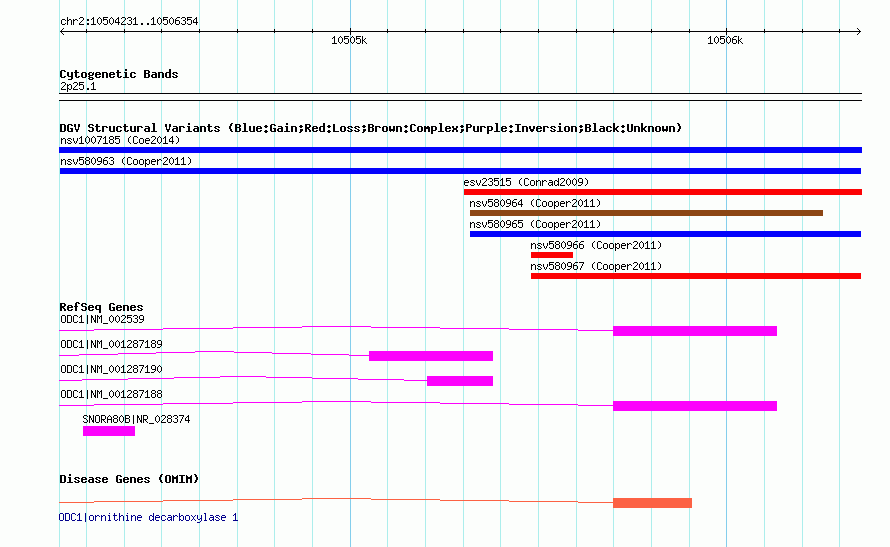Select the ODC1|NM_001287189 transcript label

coord(111,344)
